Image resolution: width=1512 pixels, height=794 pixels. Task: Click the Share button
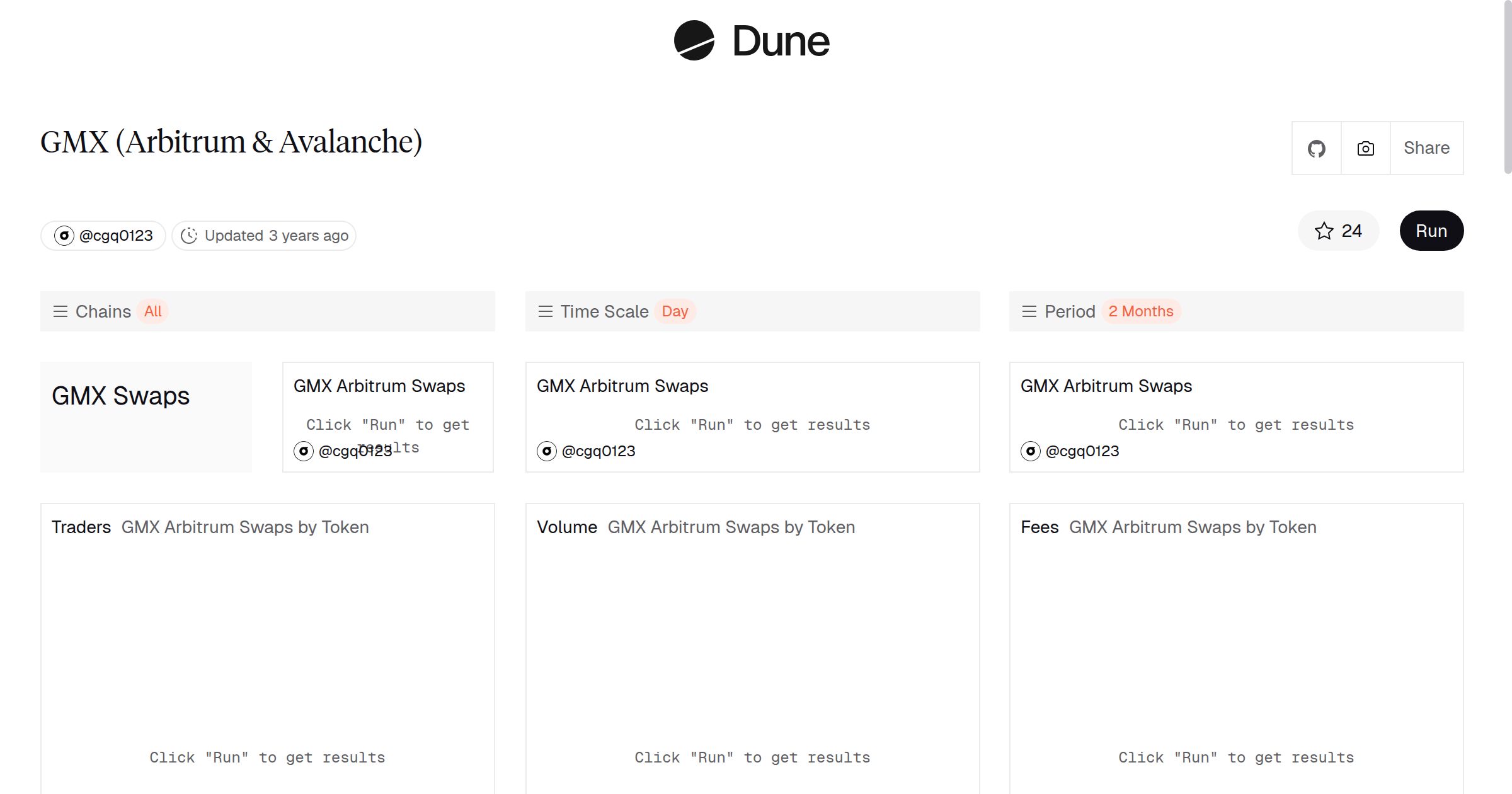pyautogui.click(x=1426, y=147)
